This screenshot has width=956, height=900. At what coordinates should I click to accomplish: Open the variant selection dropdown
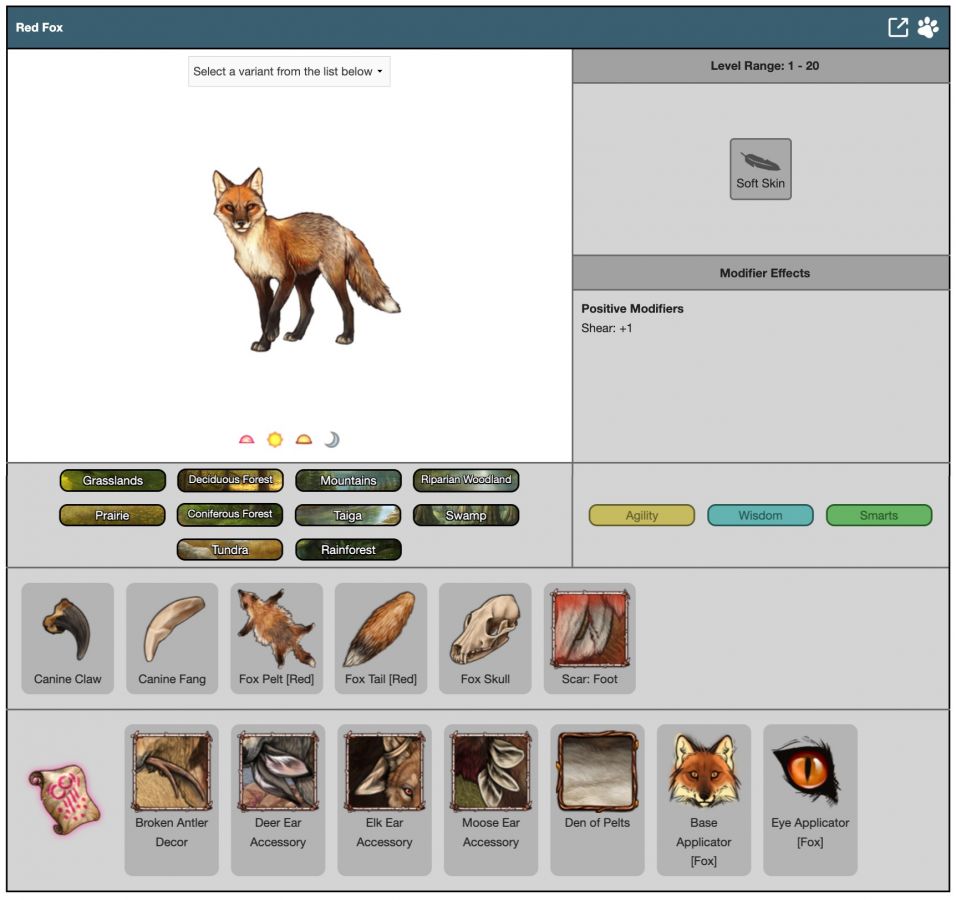coord(289,72)
